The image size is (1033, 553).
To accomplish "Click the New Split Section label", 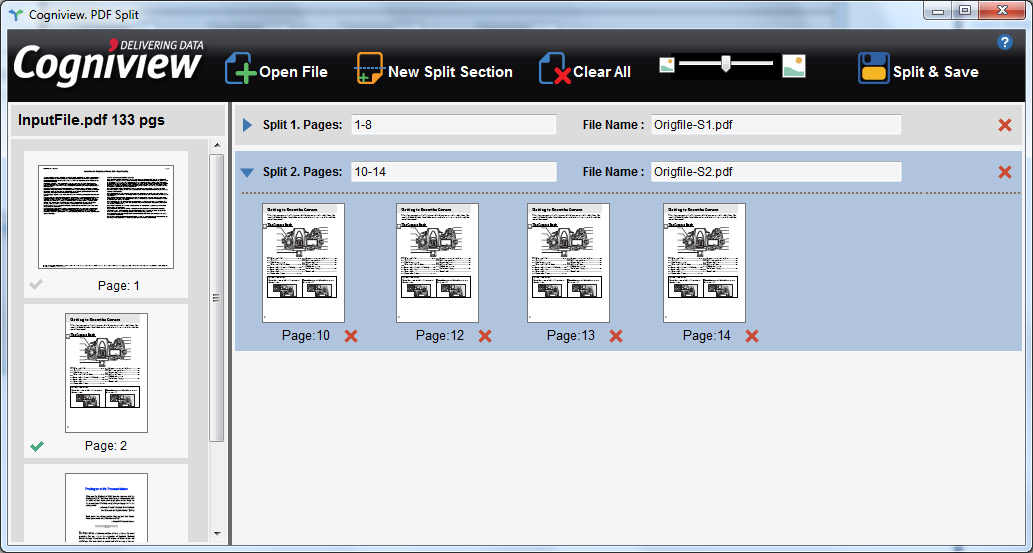I will 451,72.
